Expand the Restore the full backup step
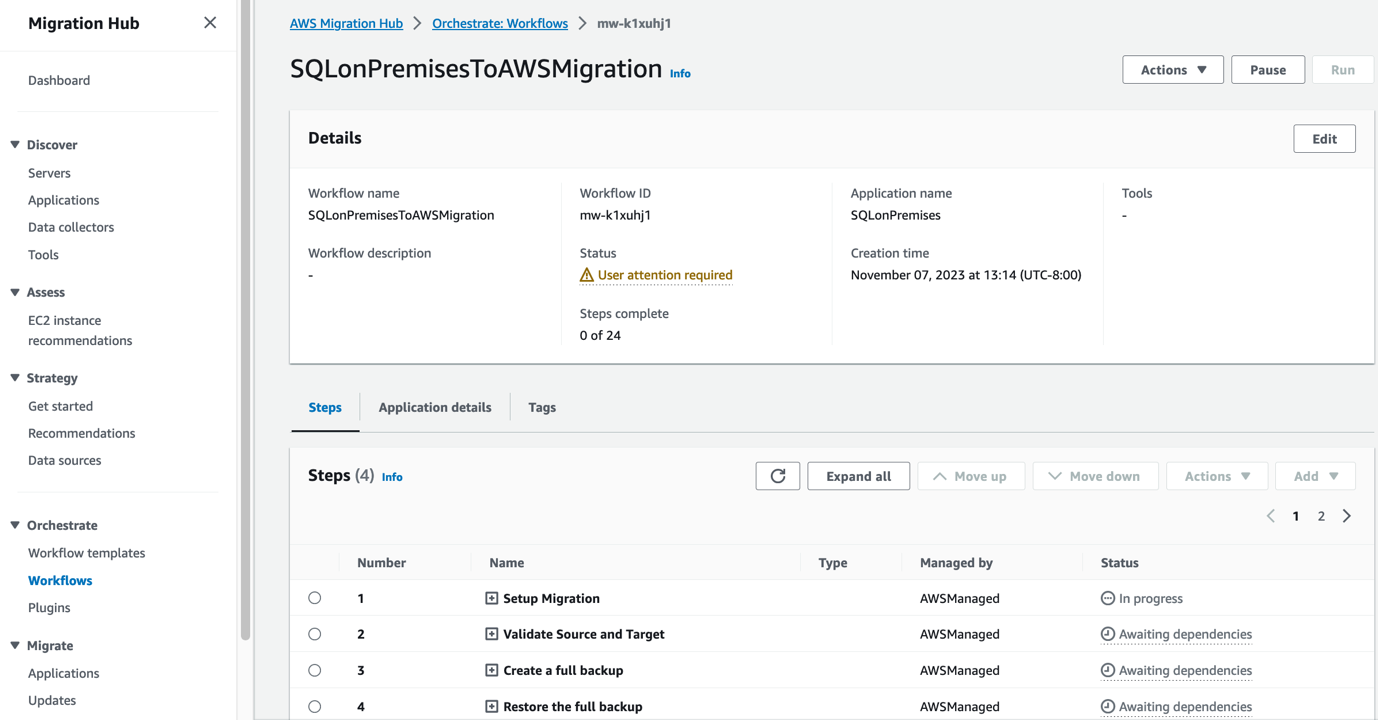The height and width of the screenshot is (720, 1378). tap(492, 706)
